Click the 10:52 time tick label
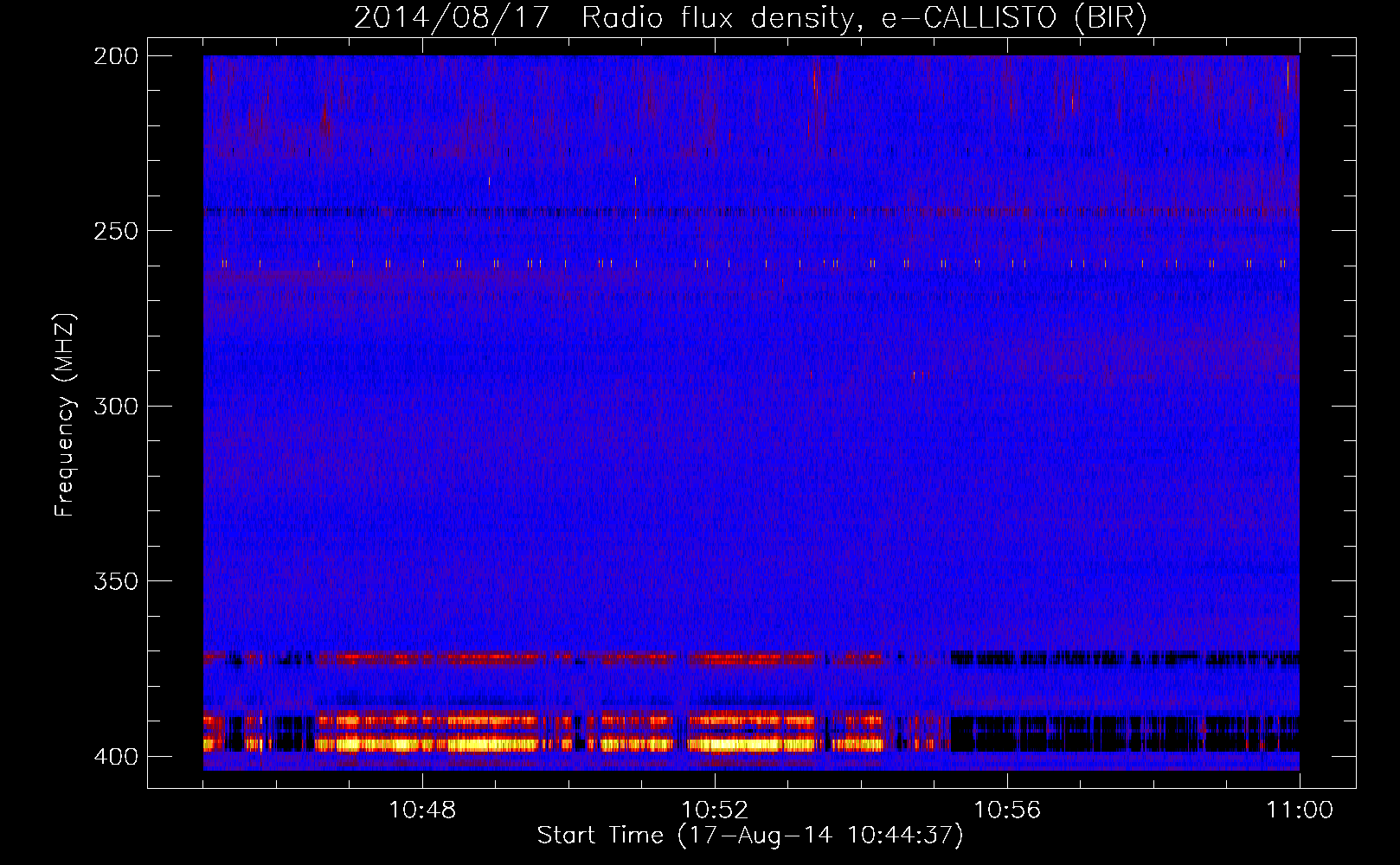 (715, 810)
